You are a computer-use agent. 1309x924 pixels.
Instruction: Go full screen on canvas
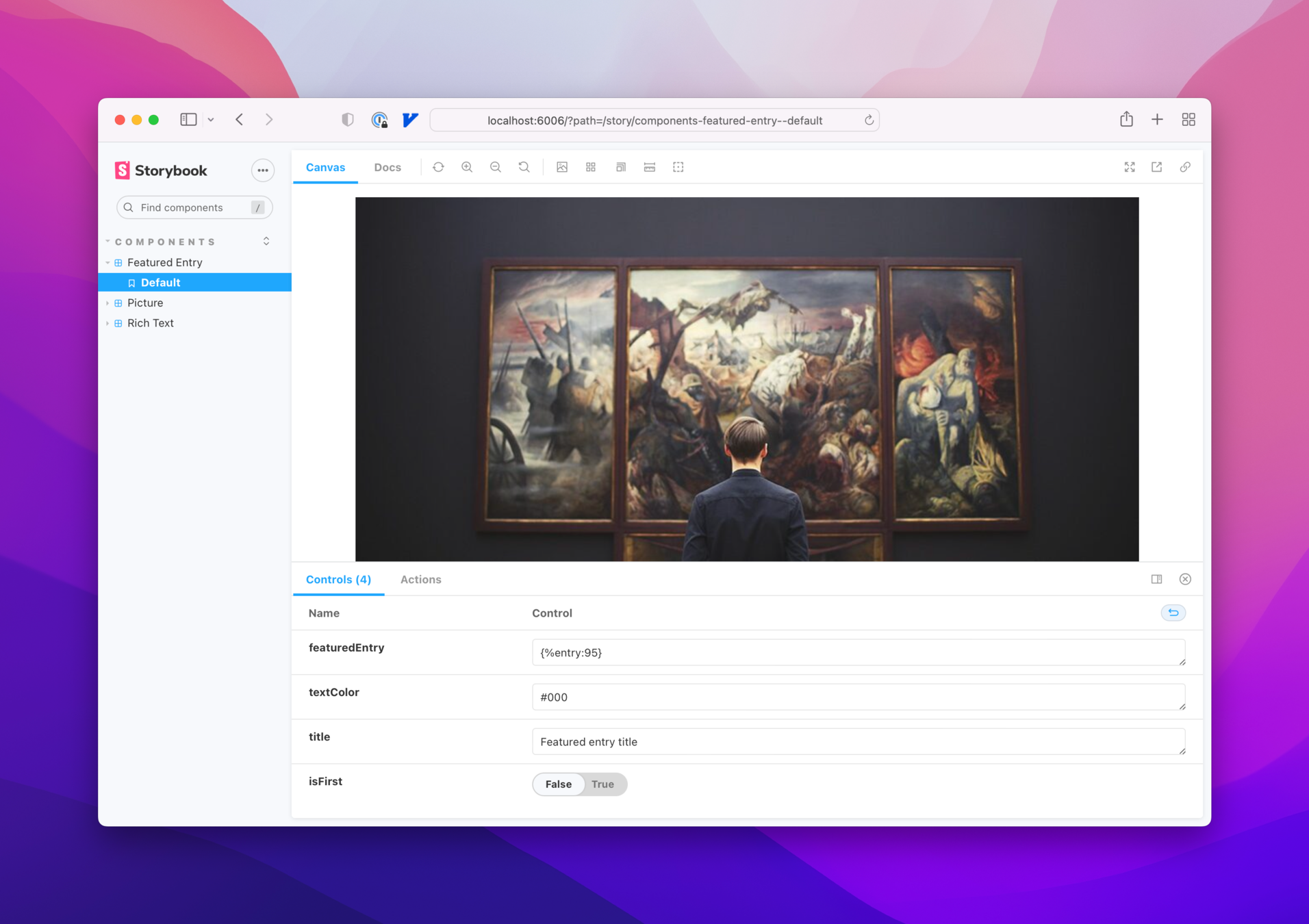coord(1130,167)
